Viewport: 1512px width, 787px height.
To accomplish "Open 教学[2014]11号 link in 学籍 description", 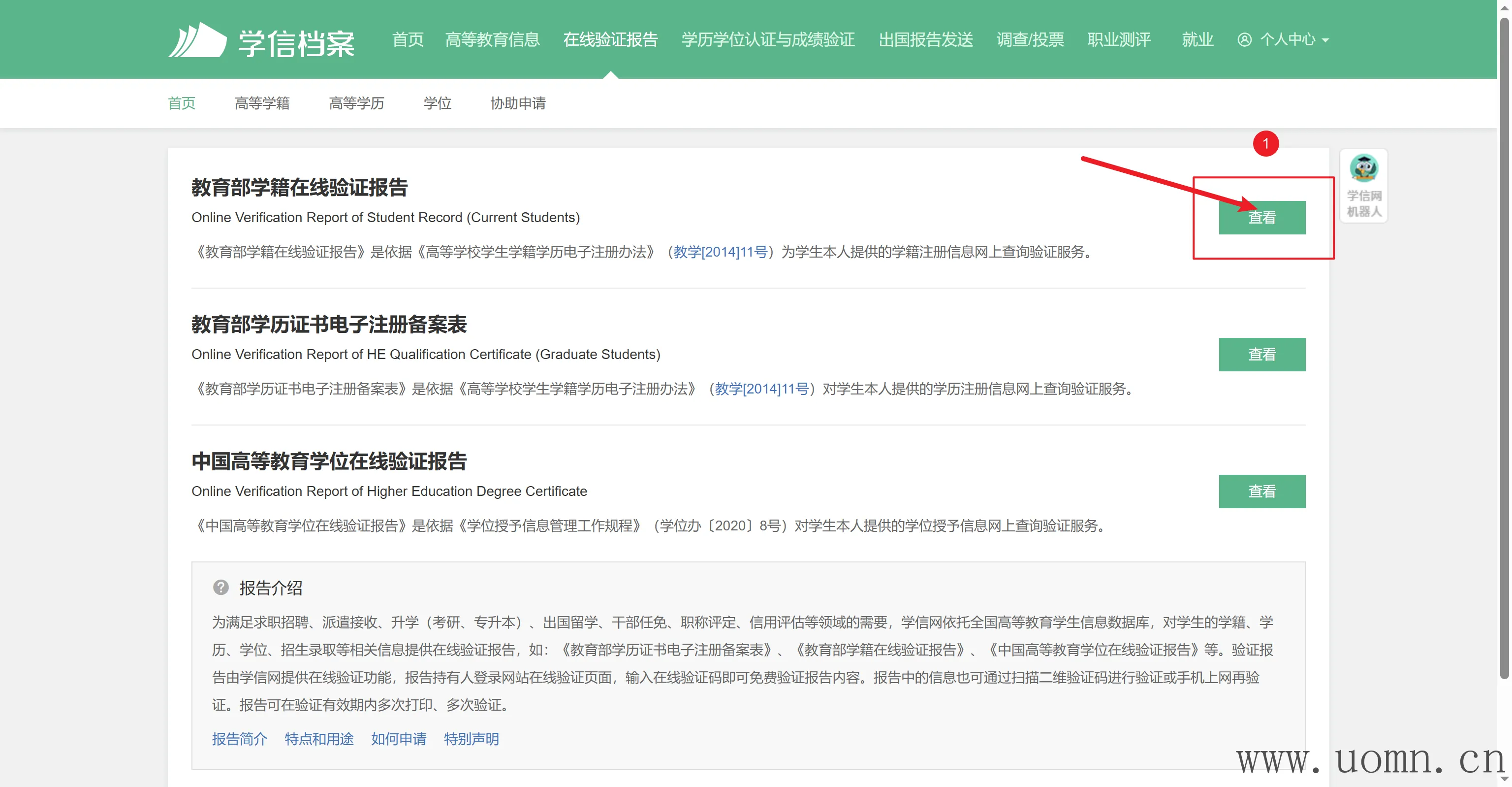I will (720, 252).
